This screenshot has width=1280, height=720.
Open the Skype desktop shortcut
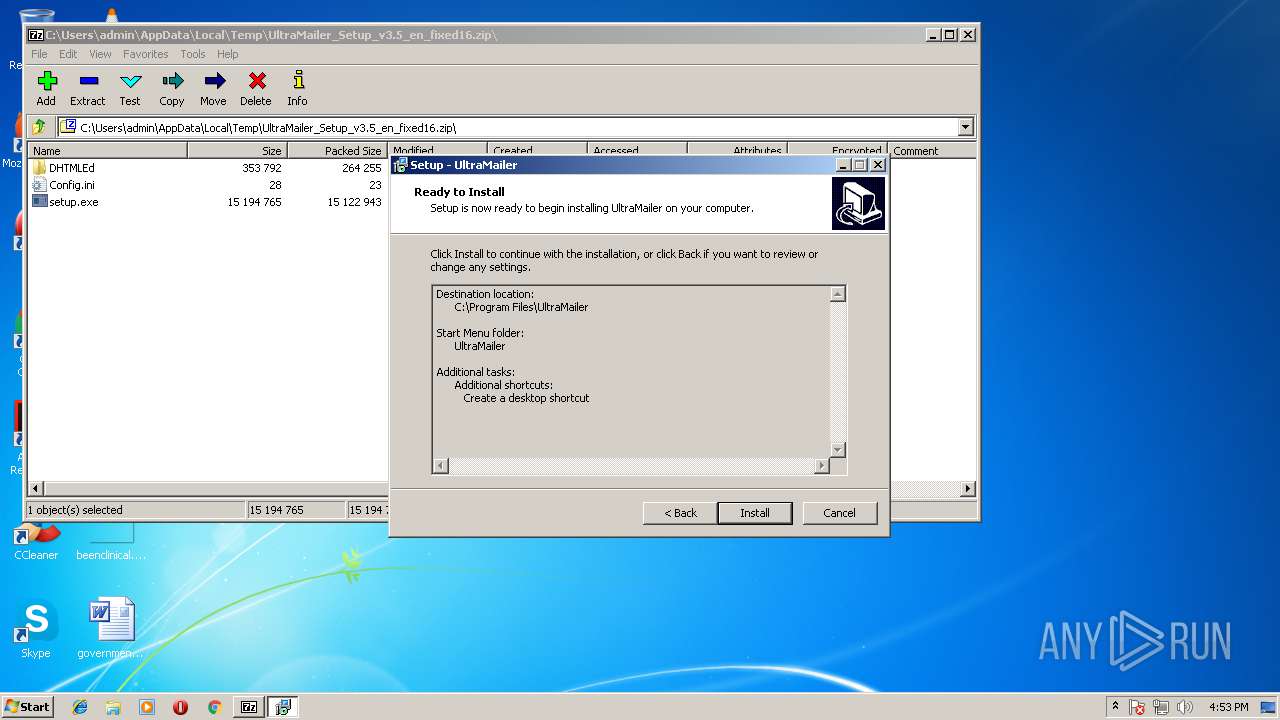tap(36, 630)
